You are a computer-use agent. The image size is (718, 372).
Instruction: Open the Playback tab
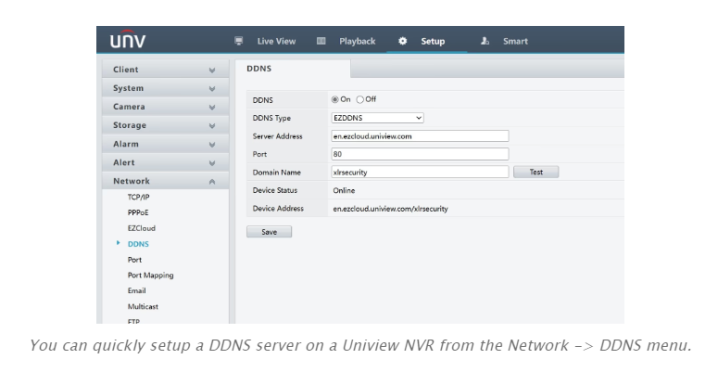pos(357,41)
